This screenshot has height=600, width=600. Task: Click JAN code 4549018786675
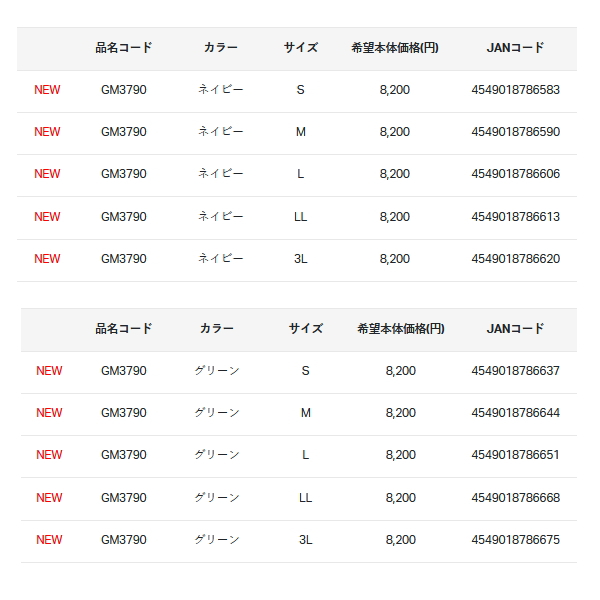coord(515,540)
